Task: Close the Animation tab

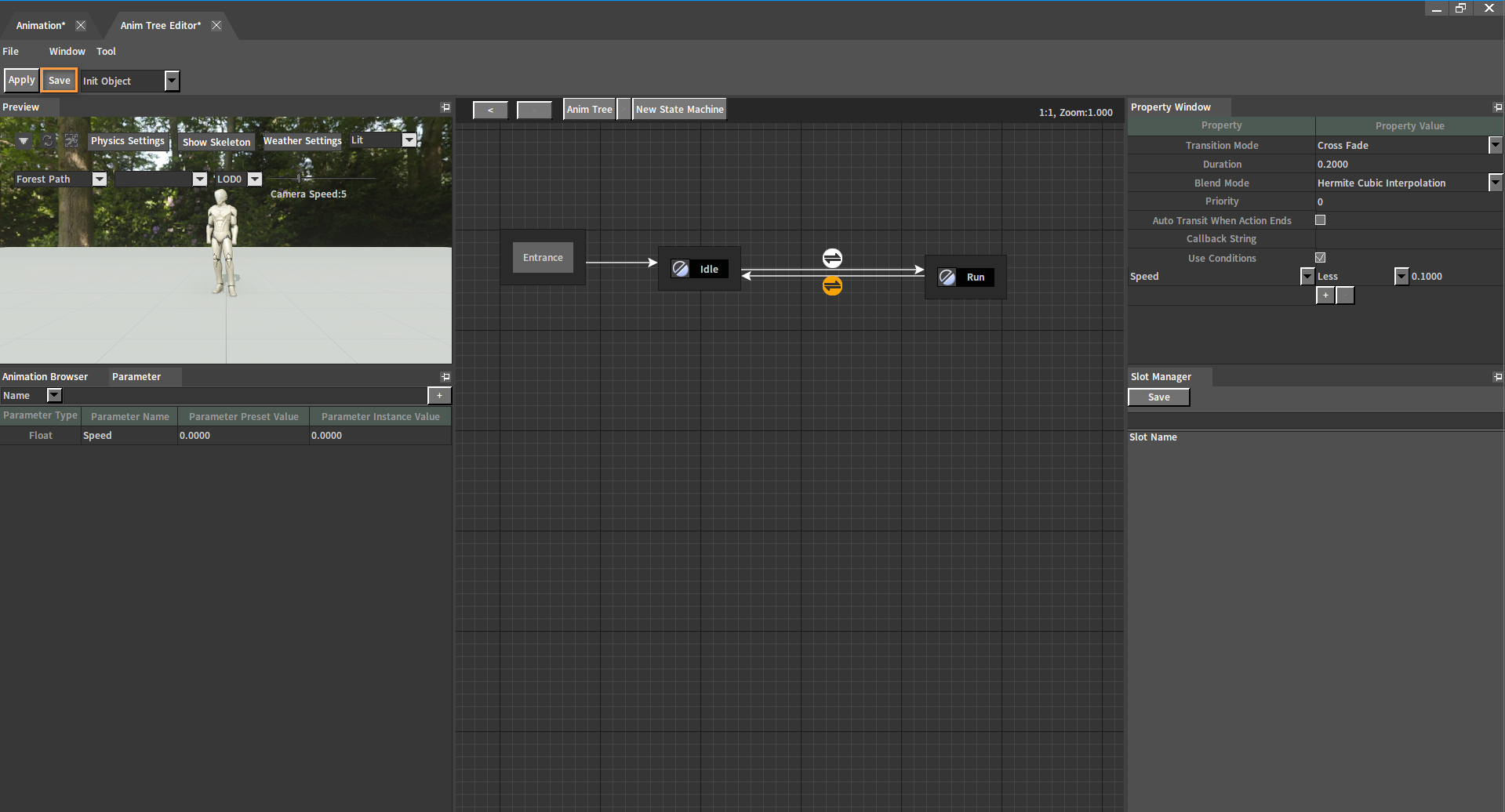Action: pyautogui.click(x=81, y=25)
